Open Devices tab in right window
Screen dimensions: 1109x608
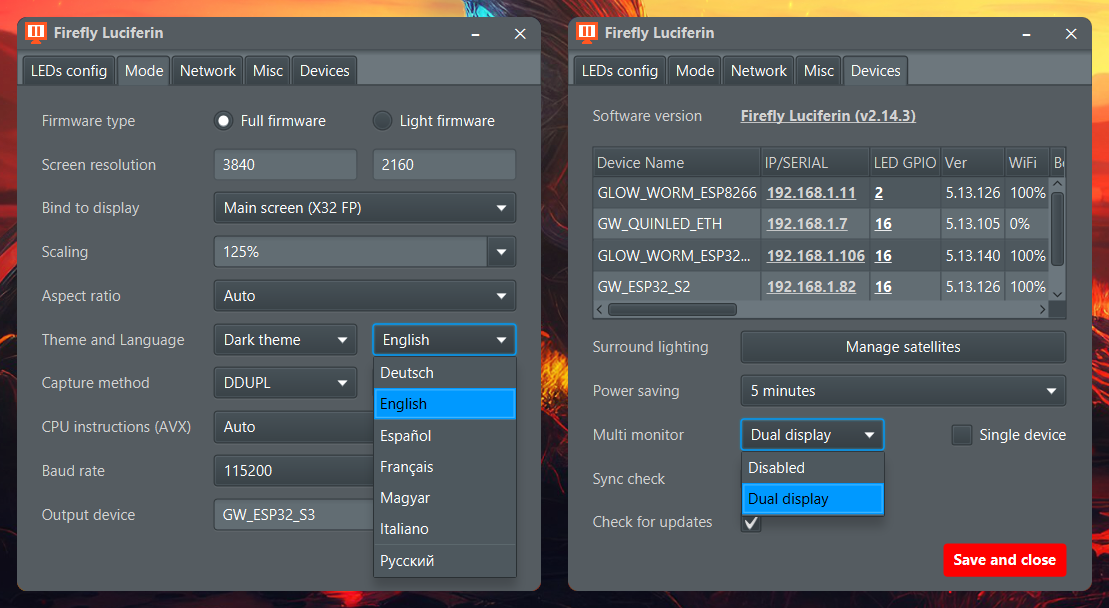click(876, 71)
